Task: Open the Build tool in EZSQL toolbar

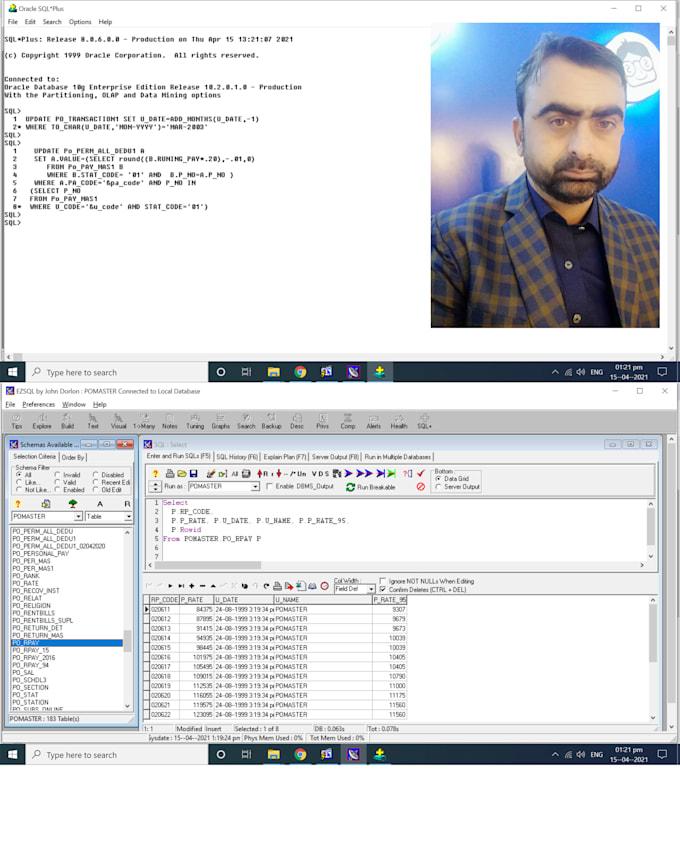Action: coord(67,421)
